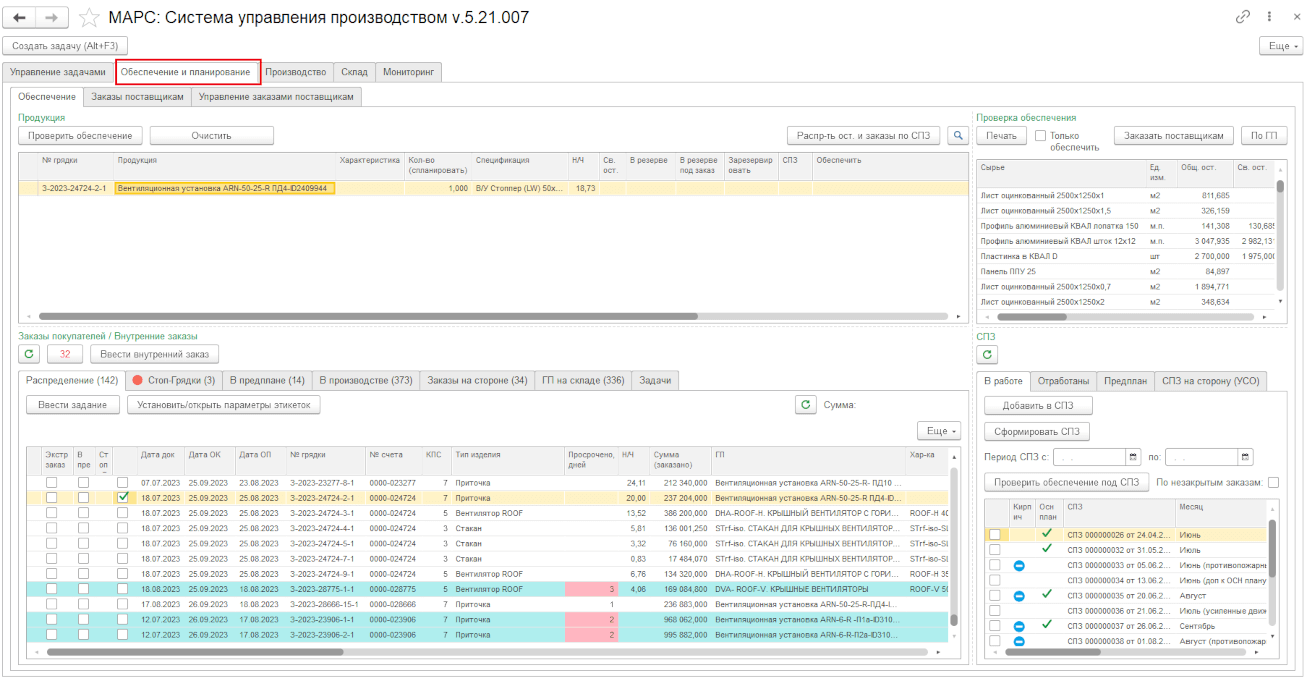
Task: Click the copy link icon
Action: pos(1243,17)
